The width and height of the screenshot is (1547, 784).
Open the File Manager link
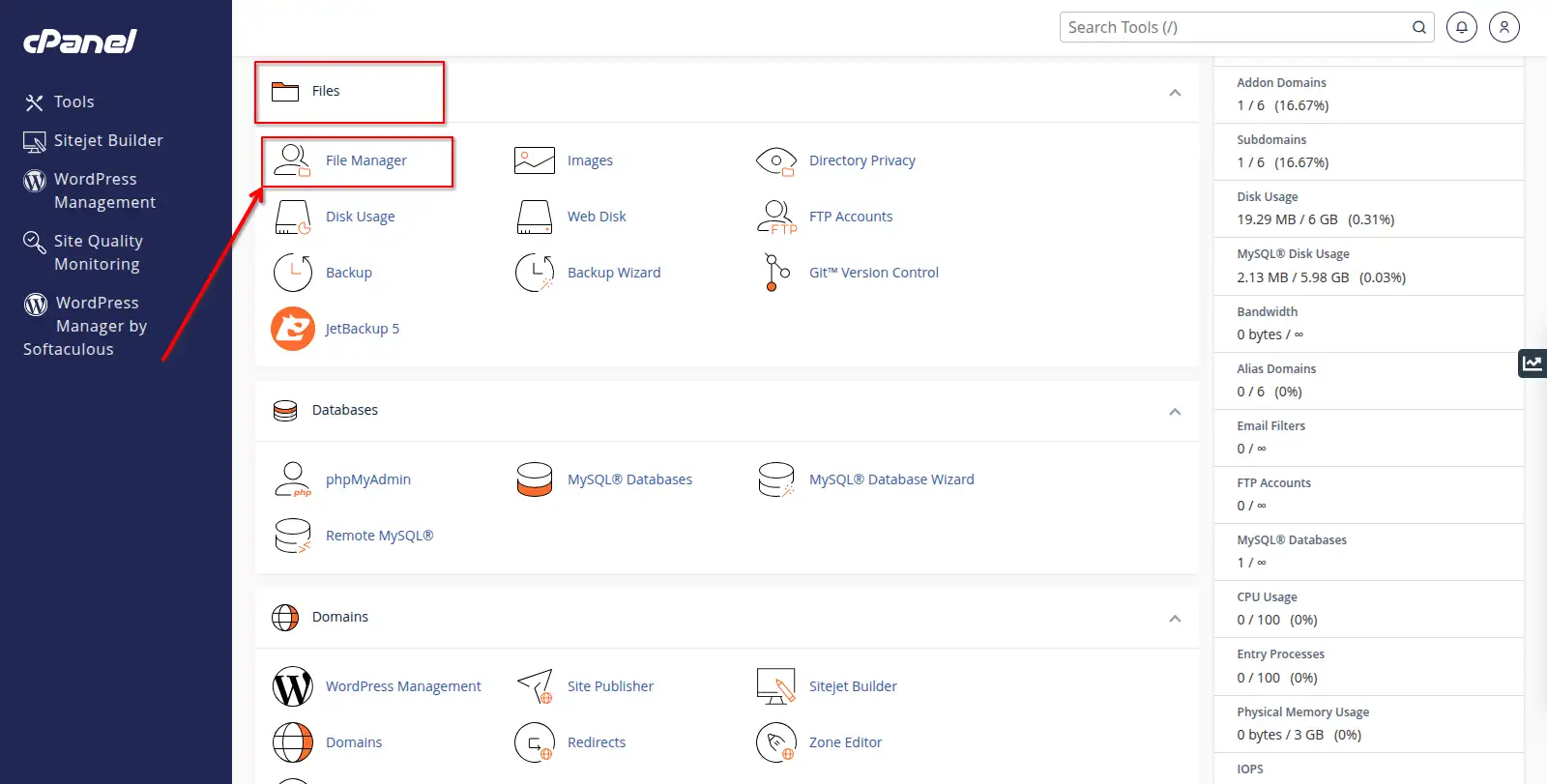click(366, 160)
